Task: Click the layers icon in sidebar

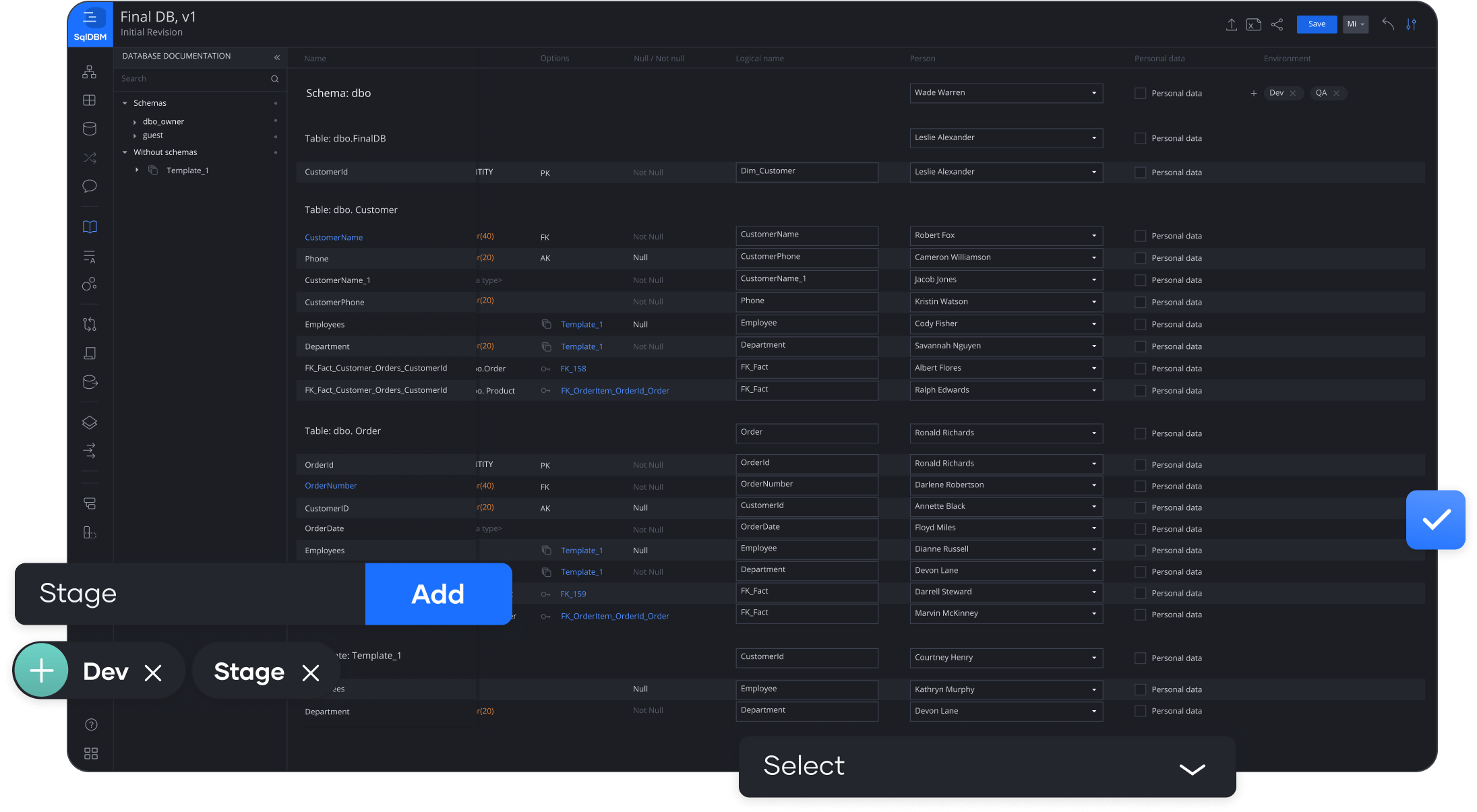Action: (90, 423)
